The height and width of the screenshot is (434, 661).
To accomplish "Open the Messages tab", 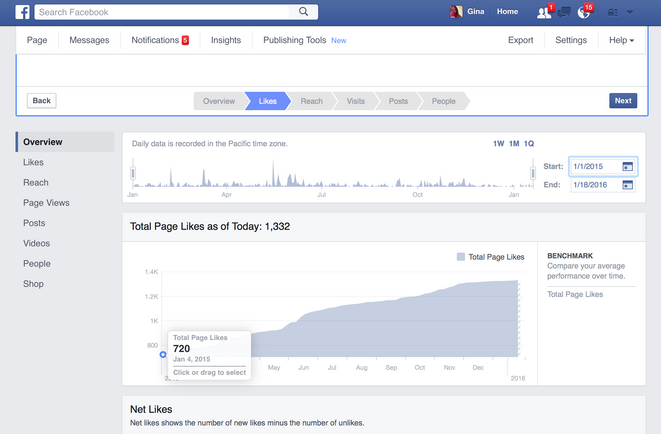I will (89, 40).
